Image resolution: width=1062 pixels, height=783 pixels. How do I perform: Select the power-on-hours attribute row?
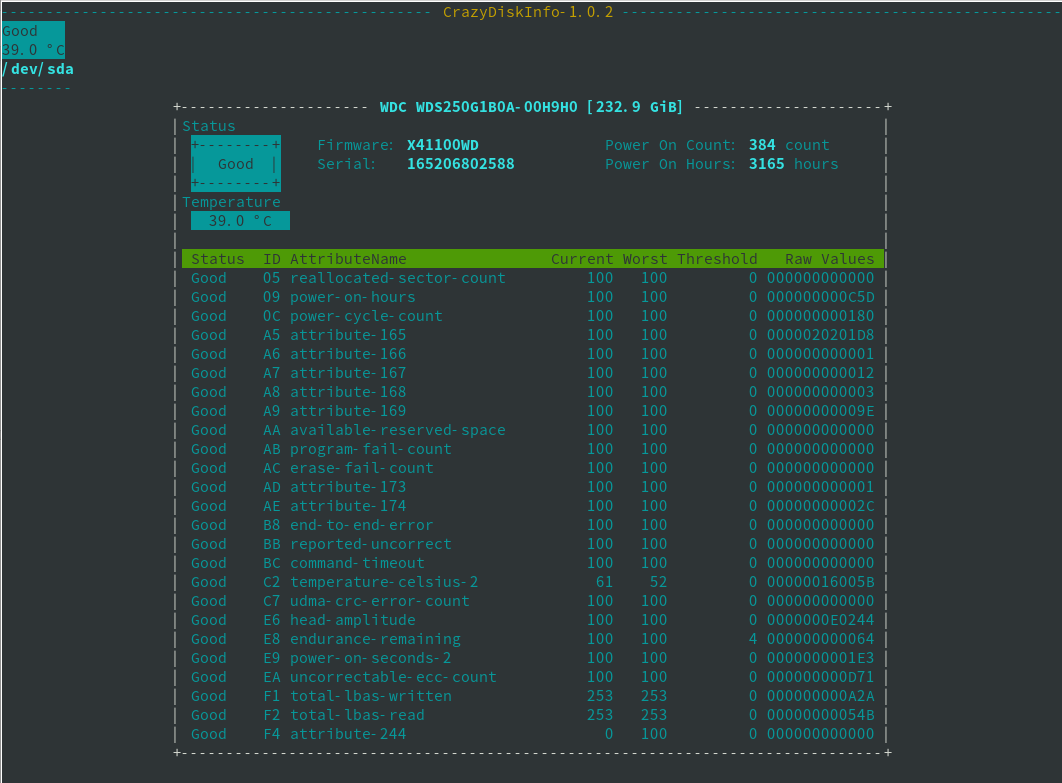tap(533, 297)
